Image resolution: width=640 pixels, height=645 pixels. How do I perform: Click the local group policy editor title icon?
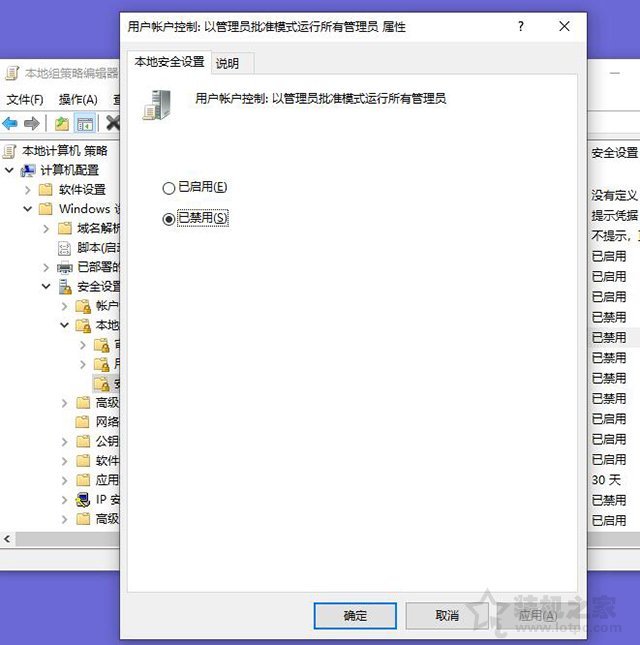pos(12,74)
